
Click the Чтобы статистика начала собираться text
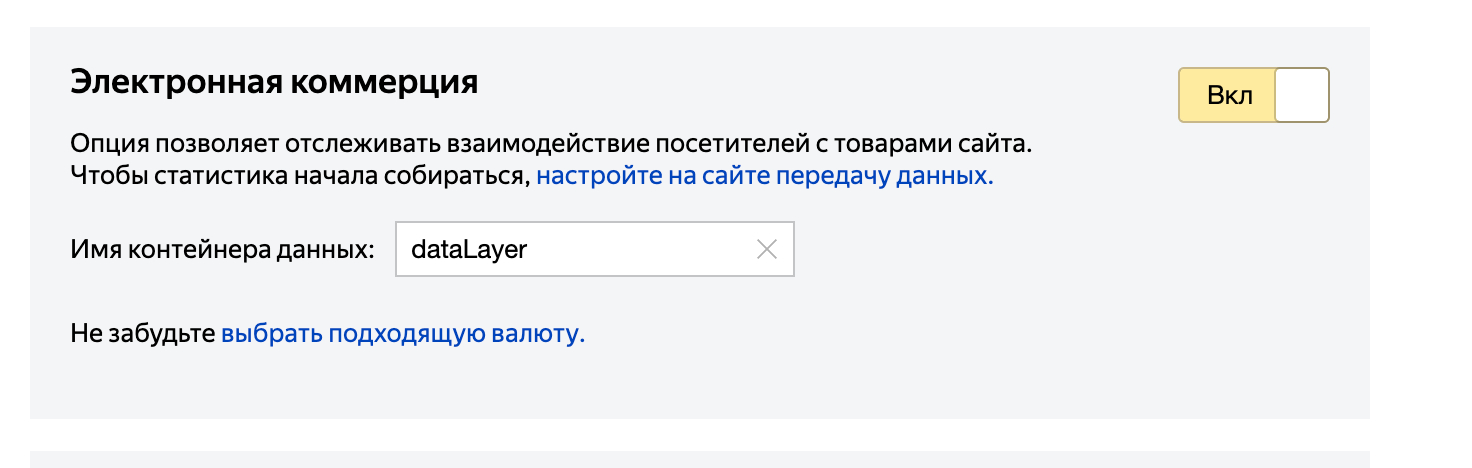tap(300, 177)
